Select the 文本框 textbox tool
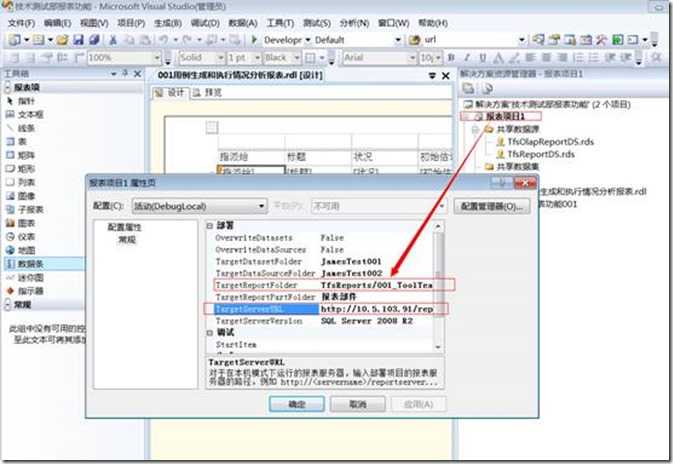The height and width of the screenshot is (464, 673). point(30,115)
